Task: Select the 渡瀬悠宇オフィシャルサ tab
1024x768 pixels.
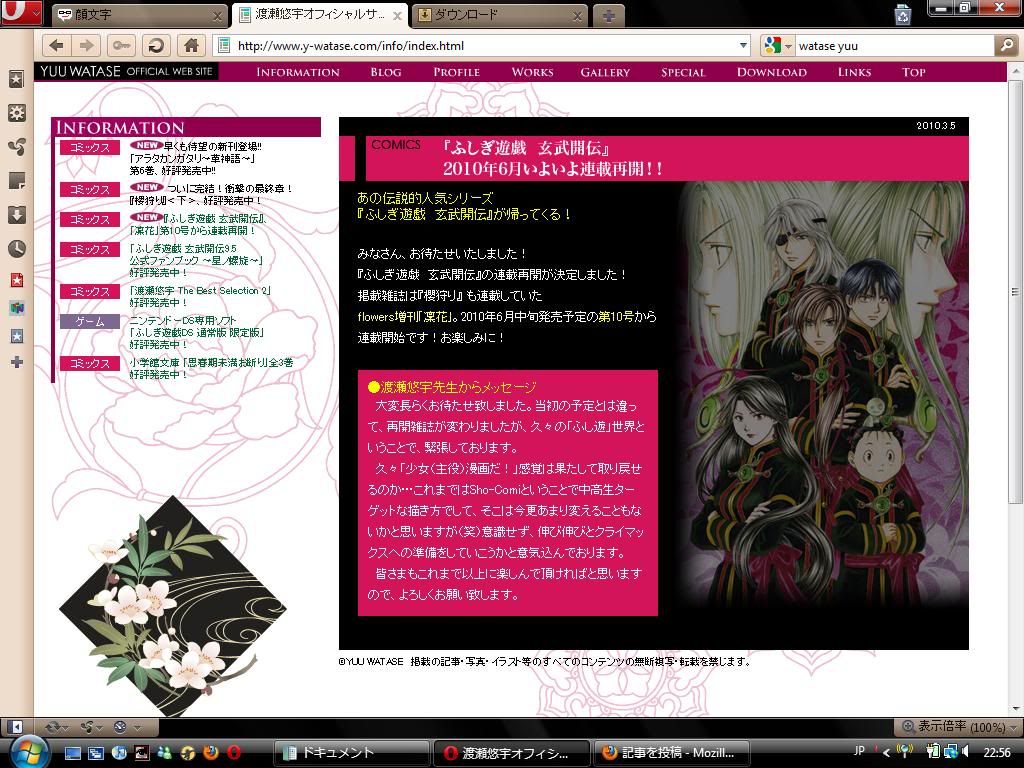Action: point(319,14)
